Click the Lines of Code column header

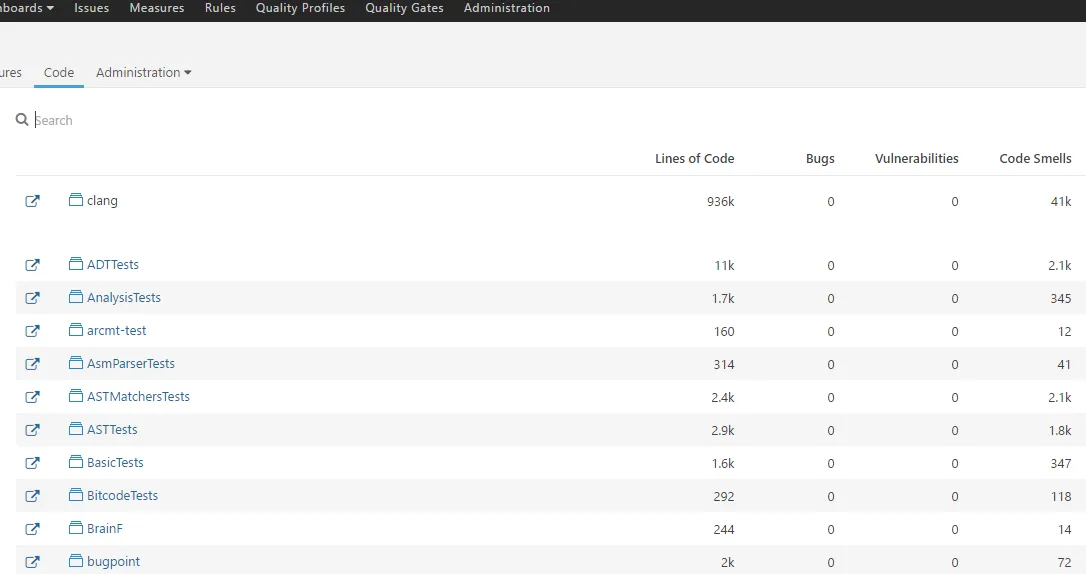pyautogui.click(x=695, y=159)
